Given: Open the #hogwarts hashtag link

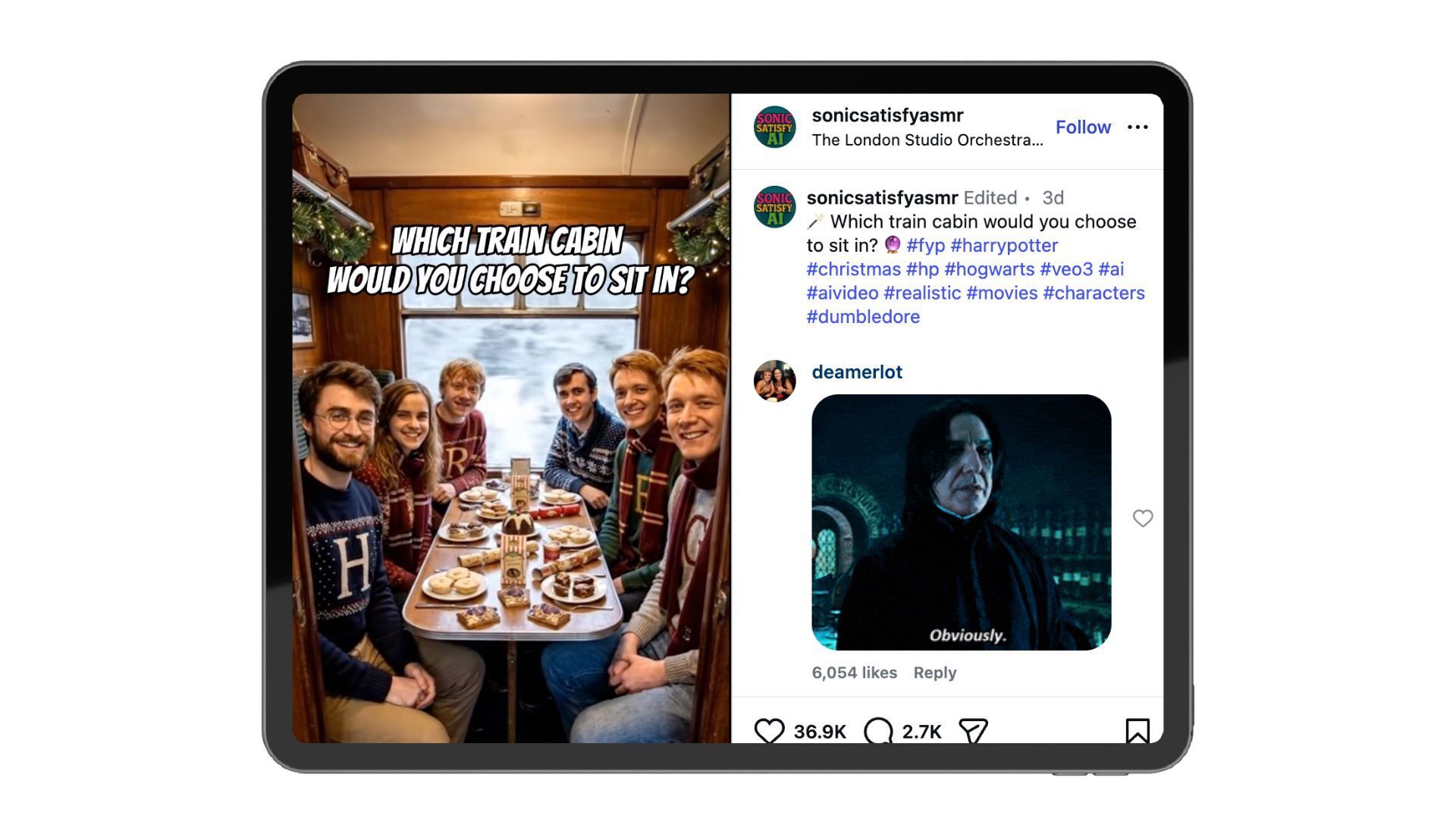Looking at the screenshot, I should tap(989, 269).
